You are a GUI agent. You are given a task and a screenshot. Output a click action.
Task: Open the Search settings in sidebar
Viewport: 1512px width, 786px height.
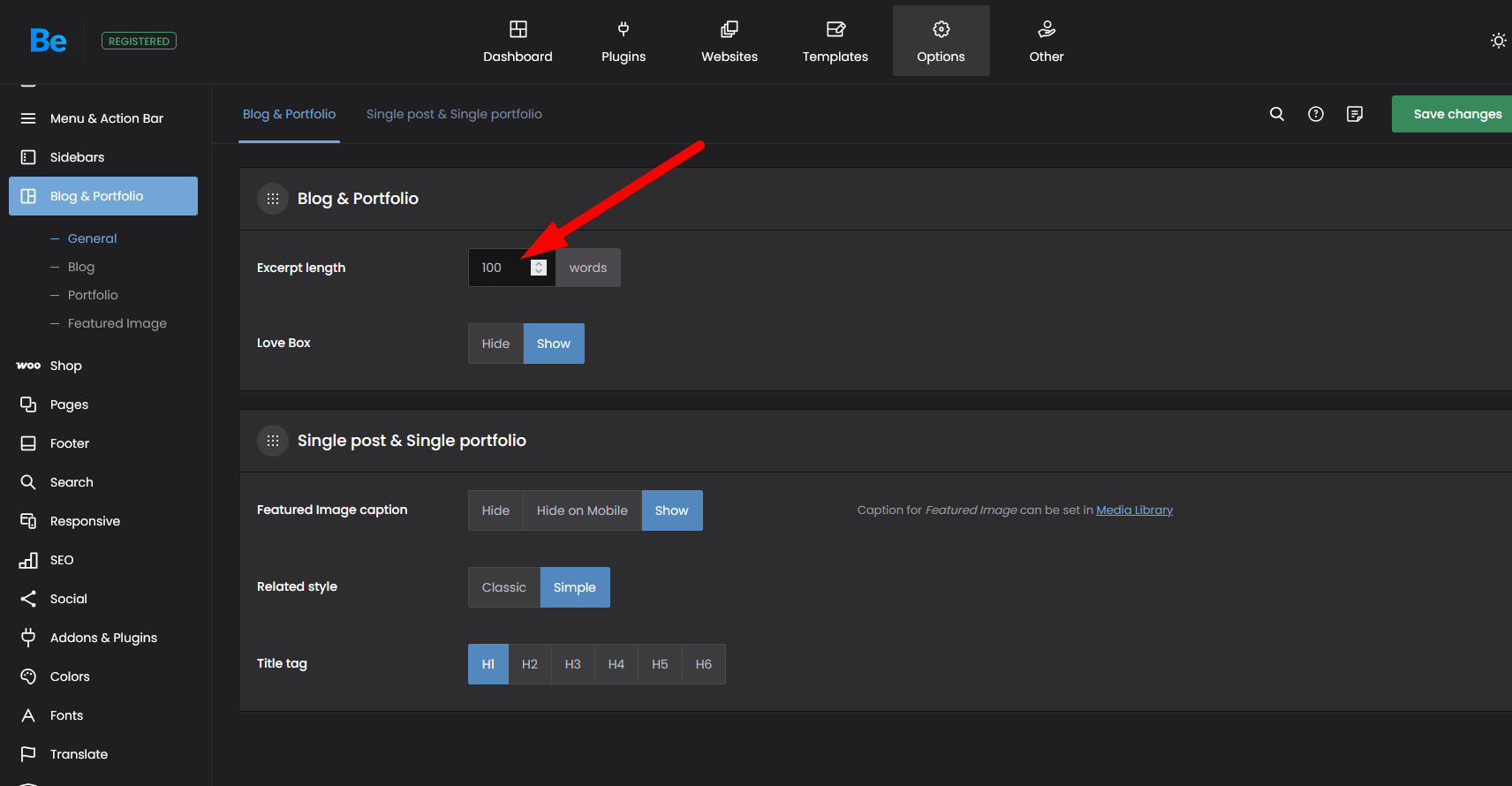pos(103,482)
